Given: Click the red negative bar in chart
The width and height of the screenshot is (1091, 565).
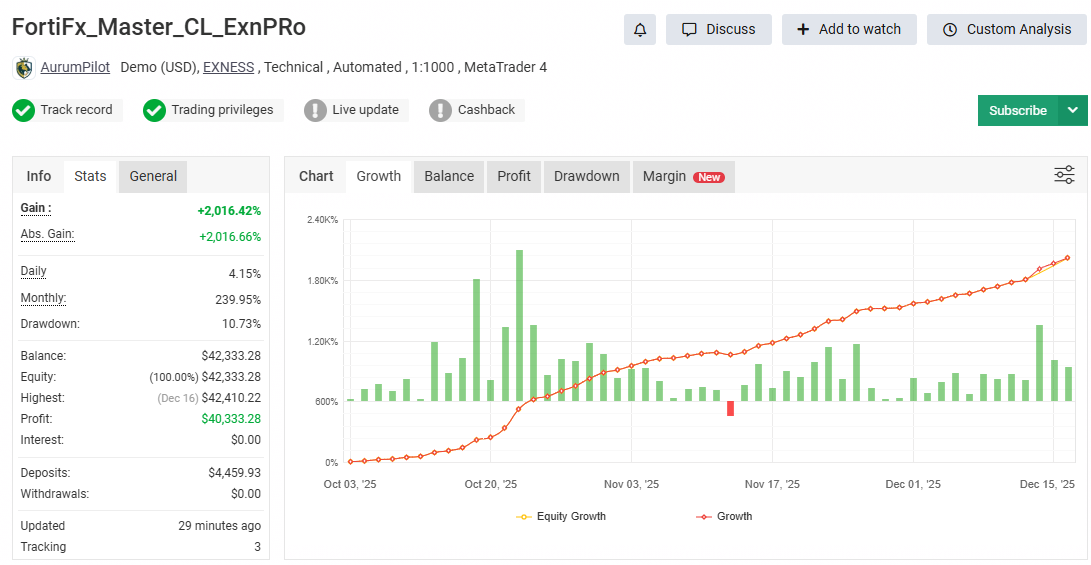Looking at the screenshot, I should pyautogui.click(x=730, y=408).
